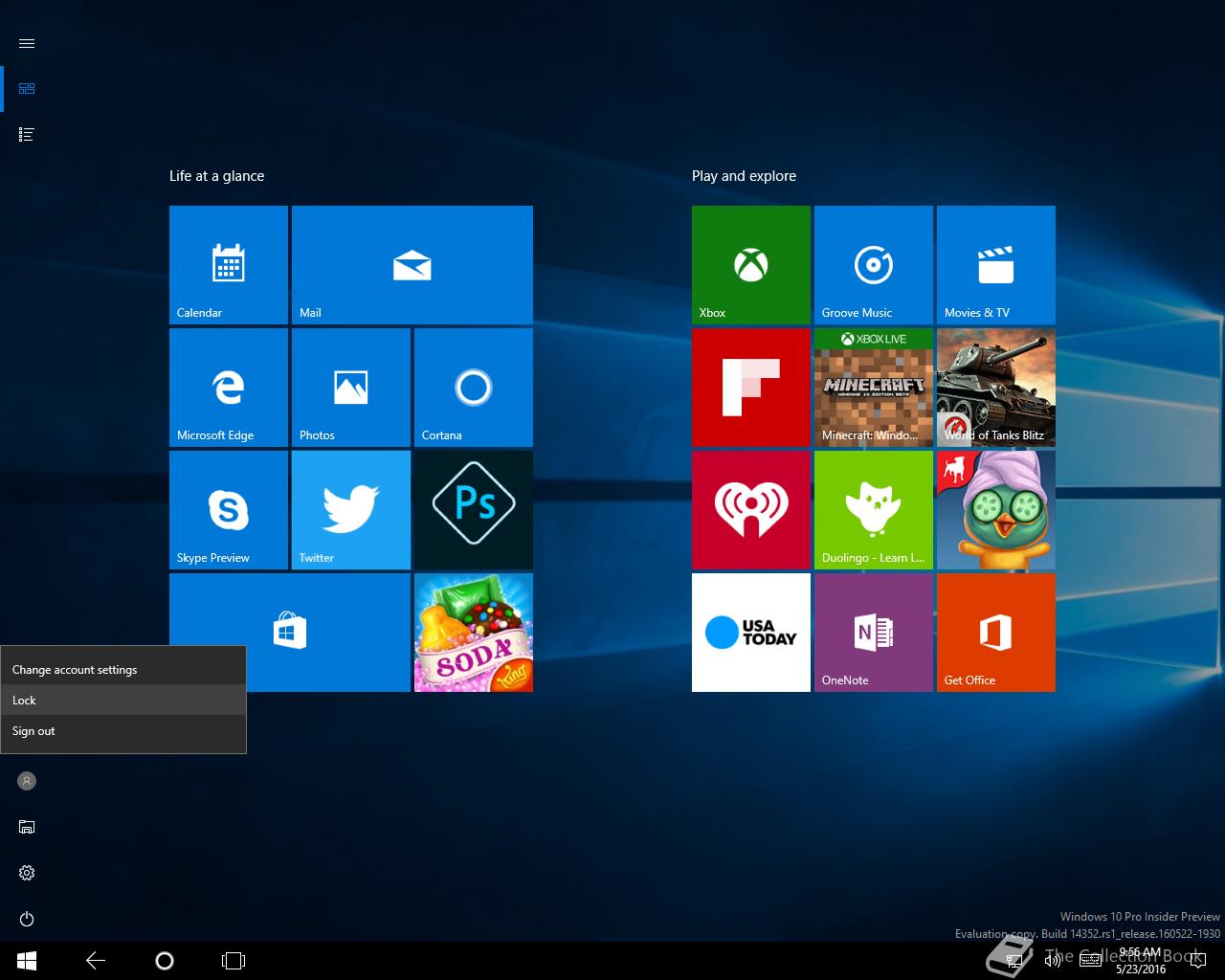
Task: Click the Play and explore heading
Action: (x=744, y=176)
